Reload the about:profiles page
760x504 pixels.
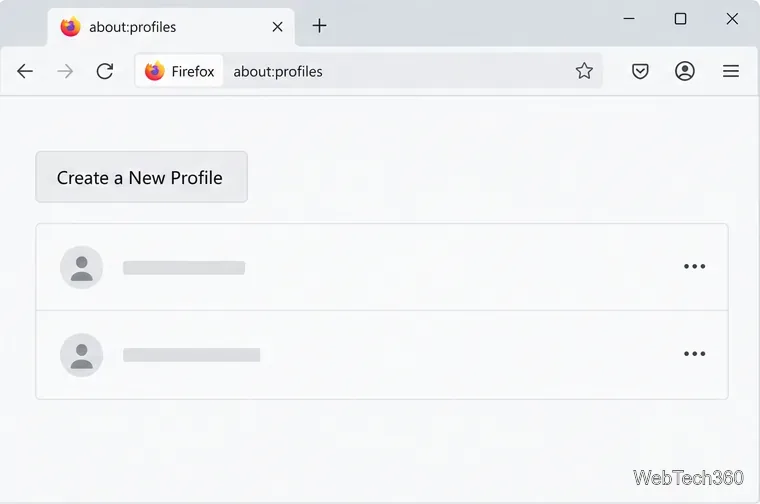pos(105,71)
